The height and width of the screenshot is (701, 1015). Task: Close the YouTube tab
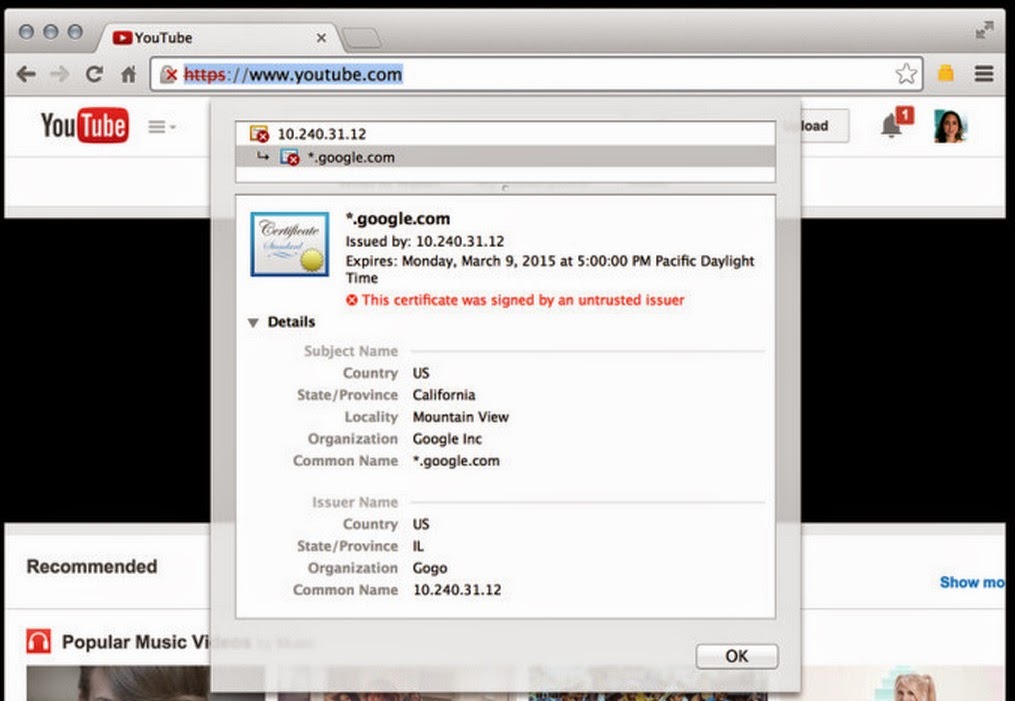pos(321,38)
